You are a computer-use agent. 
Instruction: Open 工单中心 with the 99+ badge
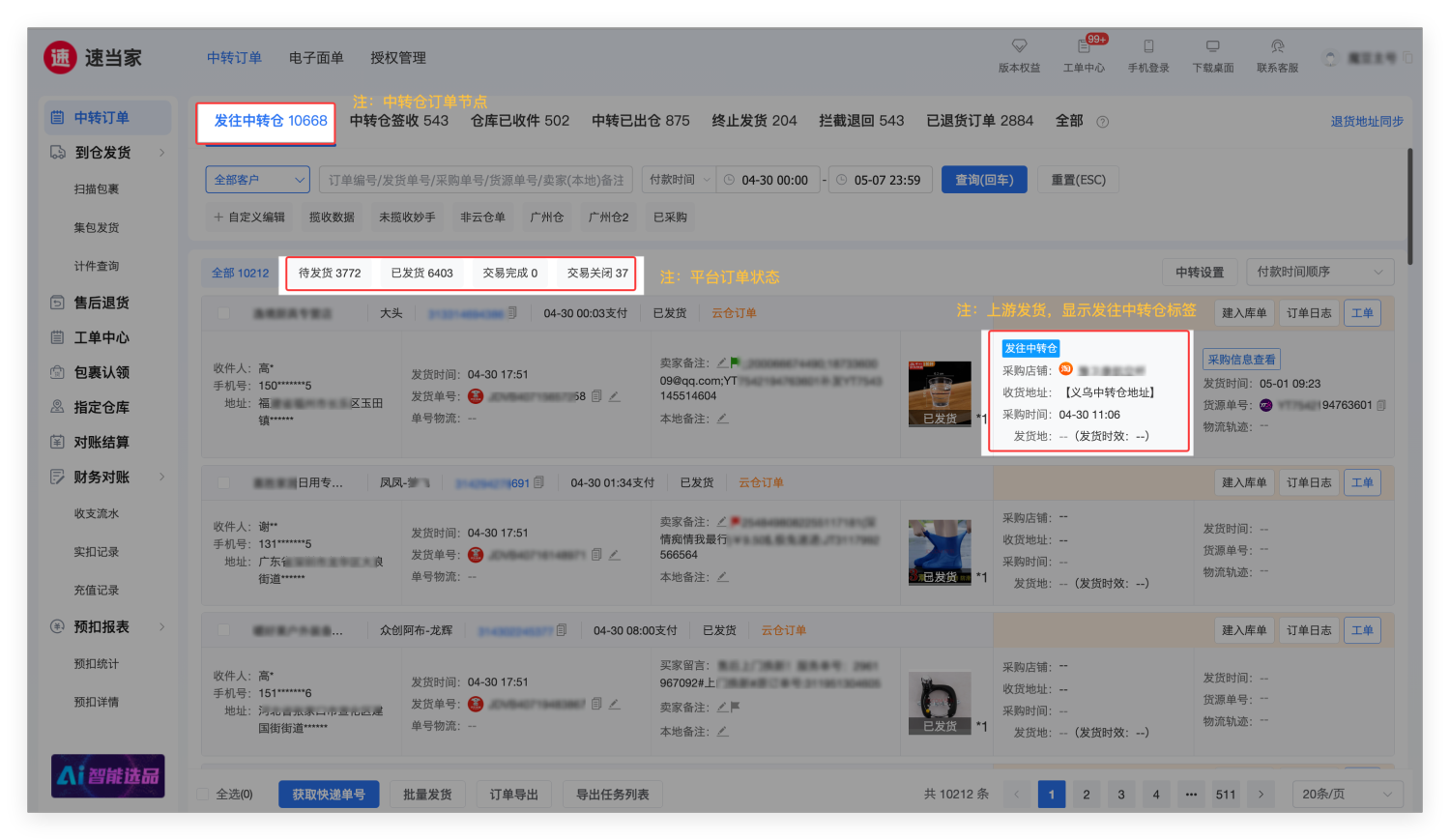tap(1084, 46)
